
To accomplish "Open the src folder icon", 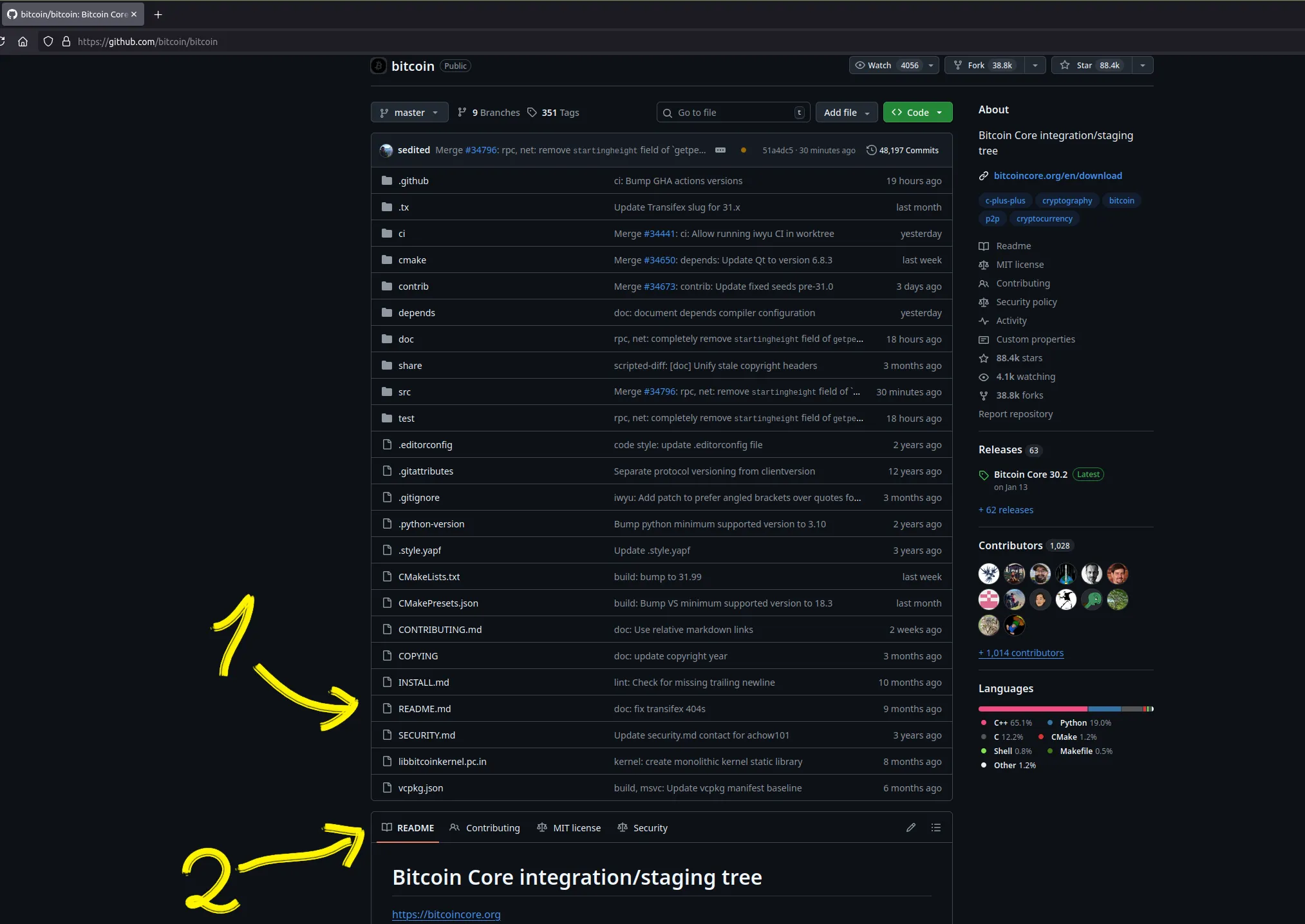I will click(x=387, y=391).
